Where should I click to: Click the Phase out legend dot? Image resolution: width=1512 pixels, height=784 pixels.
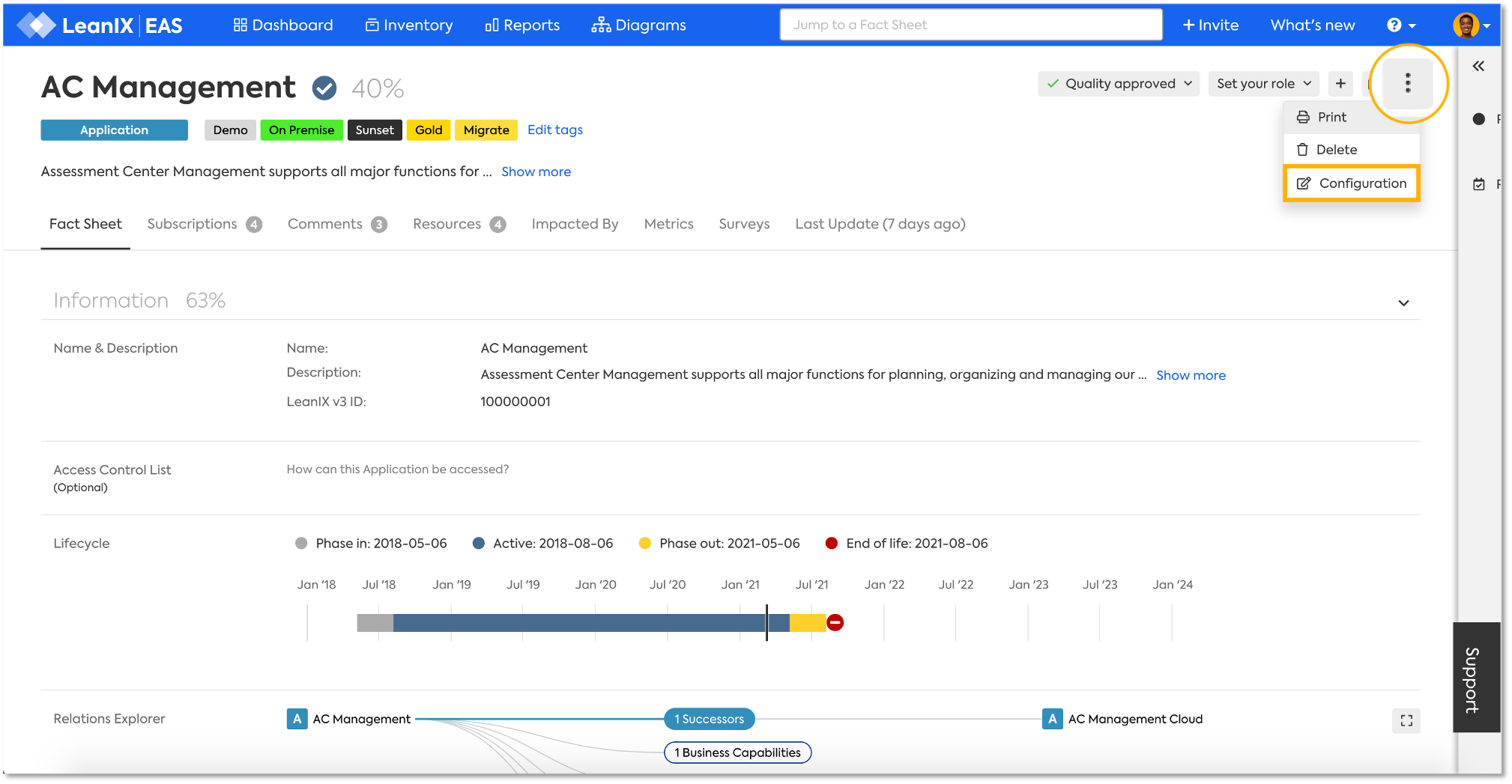click(644, 544)
